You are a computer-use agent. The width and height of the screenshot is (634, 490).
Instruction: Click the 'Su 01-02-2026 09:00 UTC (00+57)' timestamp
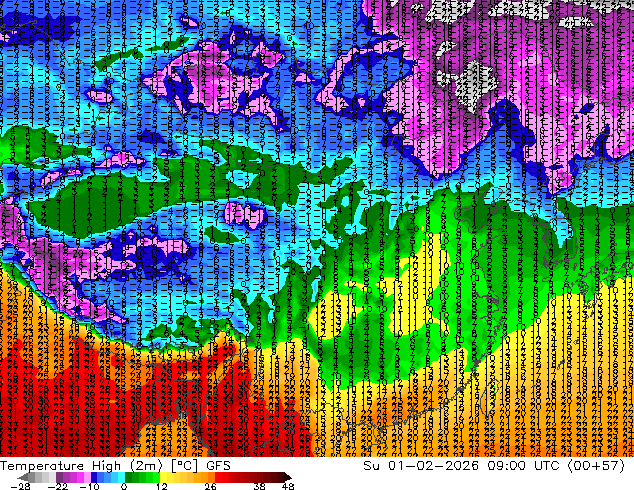[494, 466]
